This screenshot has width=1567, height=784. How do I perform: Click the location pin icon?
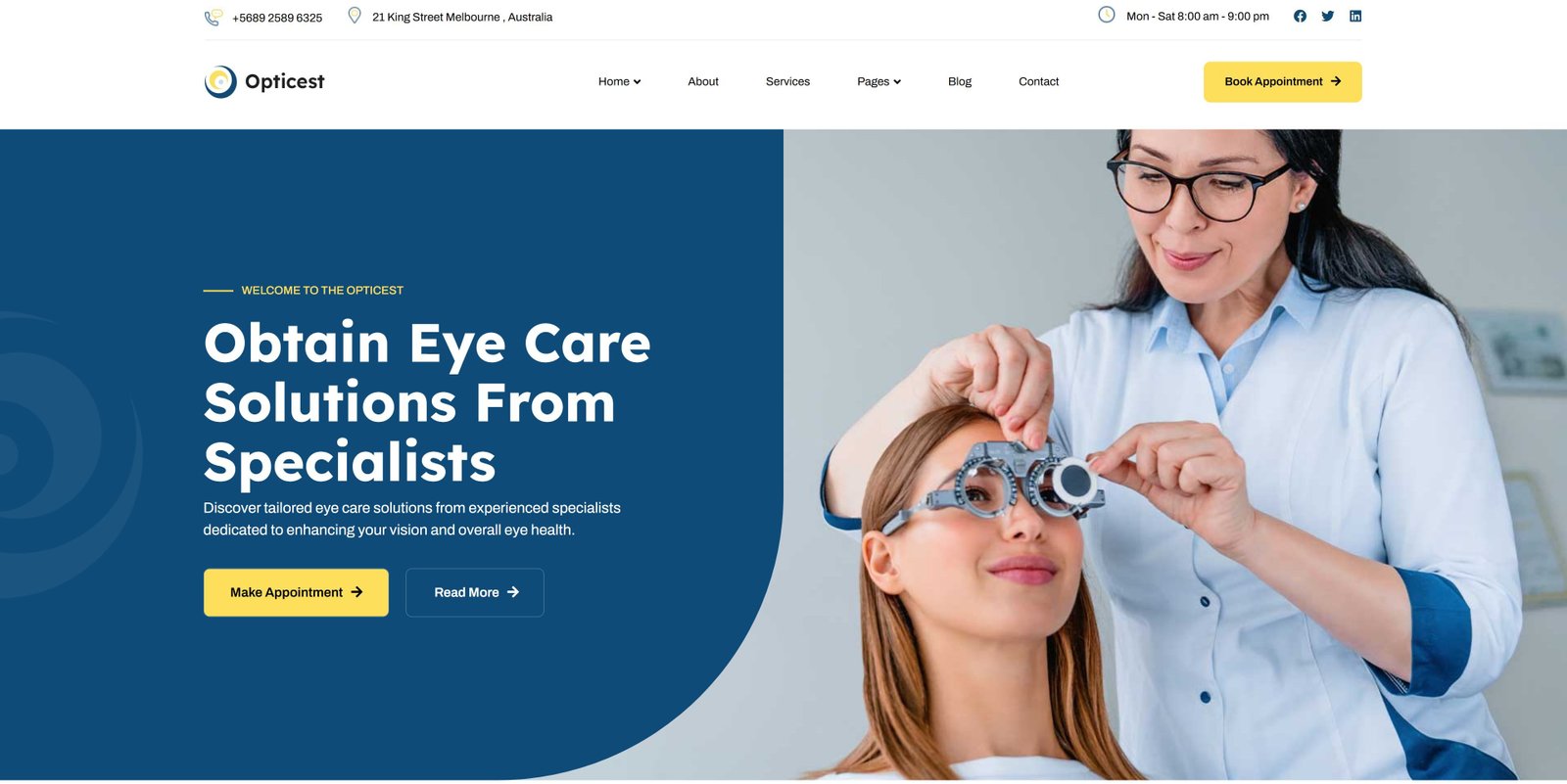pos(355,16)
